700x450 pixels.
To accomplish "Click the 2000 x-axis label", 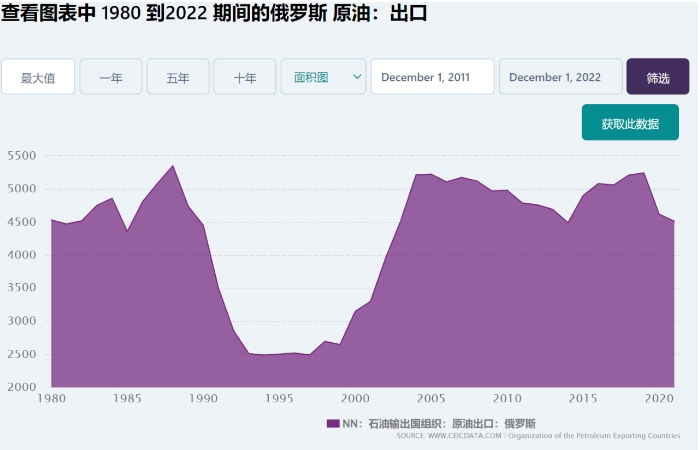I will (355, 398).
